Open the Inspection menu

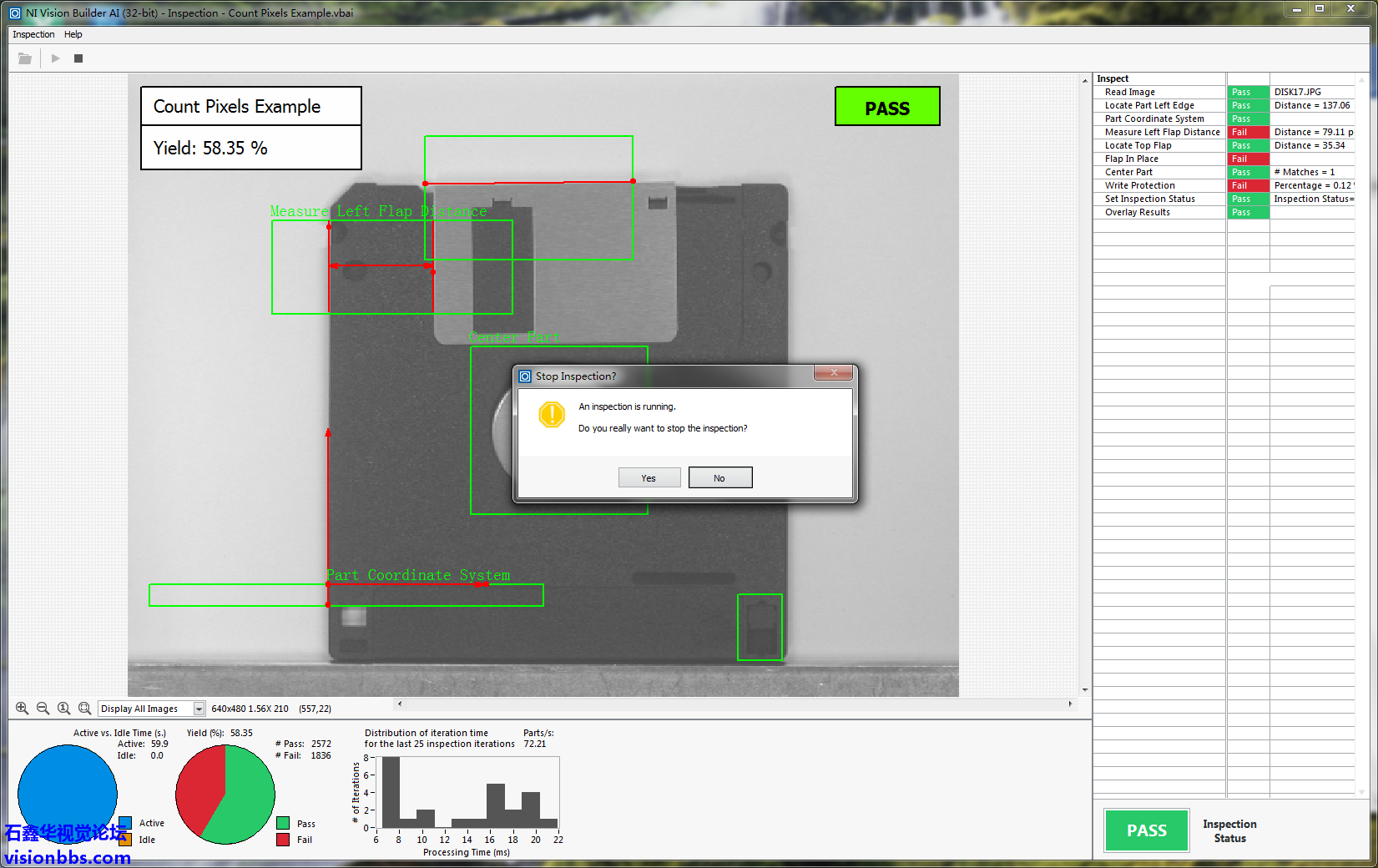(x=33, y=34)
